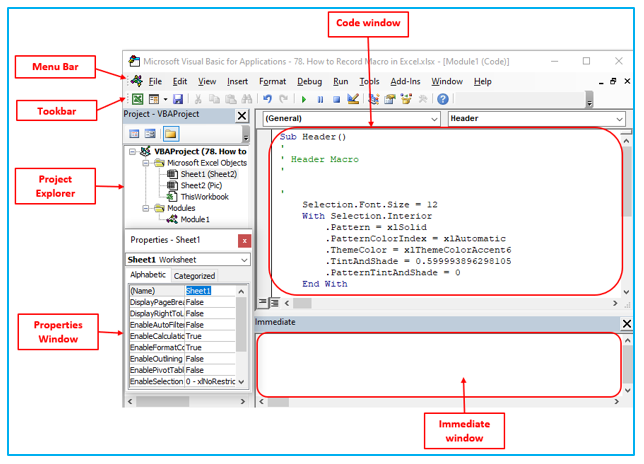Click the code window horizontal scroll right arrow

click(615, 303)
